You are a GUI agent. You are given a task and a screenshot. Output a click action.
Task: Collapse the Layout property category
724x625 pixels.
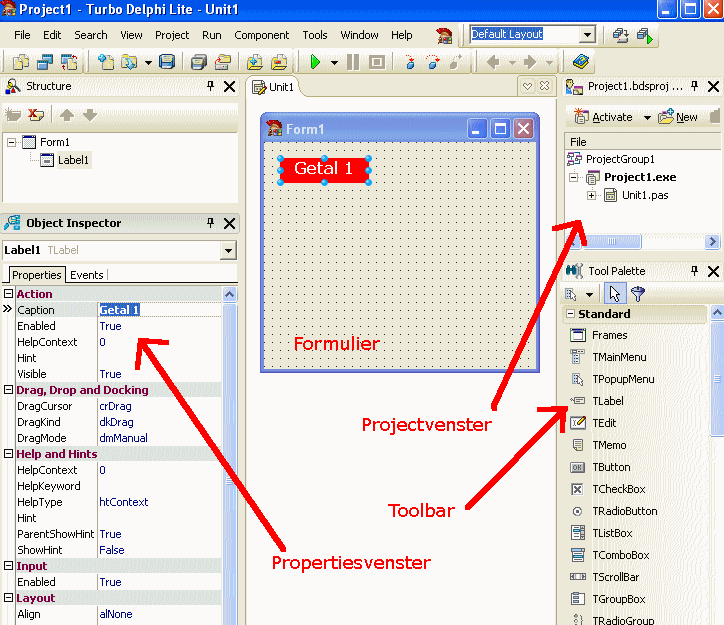tap(8, 598)
